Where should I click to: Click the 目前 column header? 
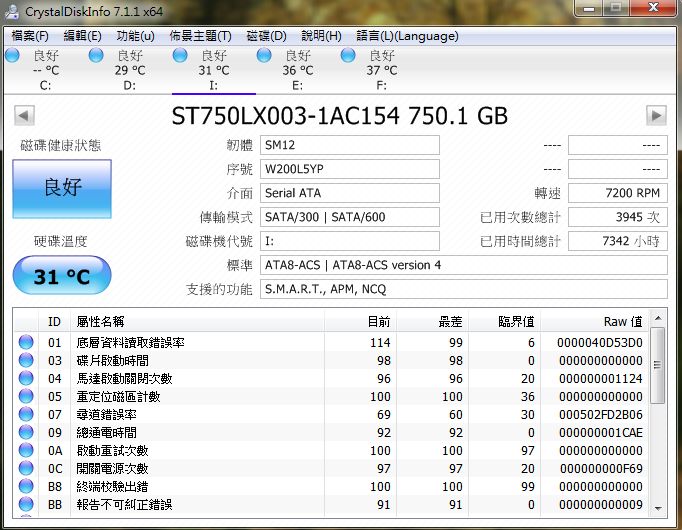(x=361, y=322)
